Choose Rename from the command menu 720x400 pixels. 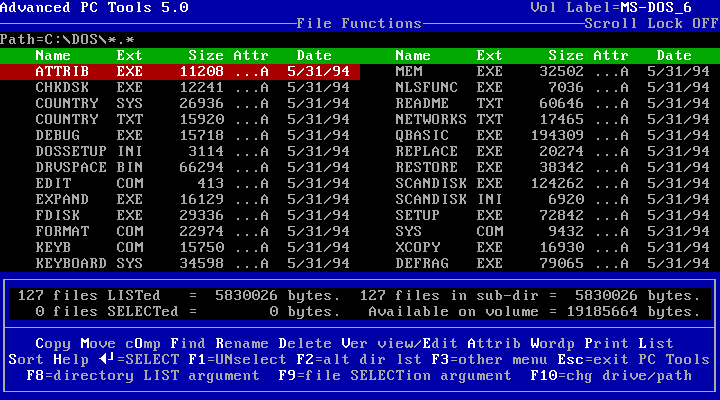242,344
